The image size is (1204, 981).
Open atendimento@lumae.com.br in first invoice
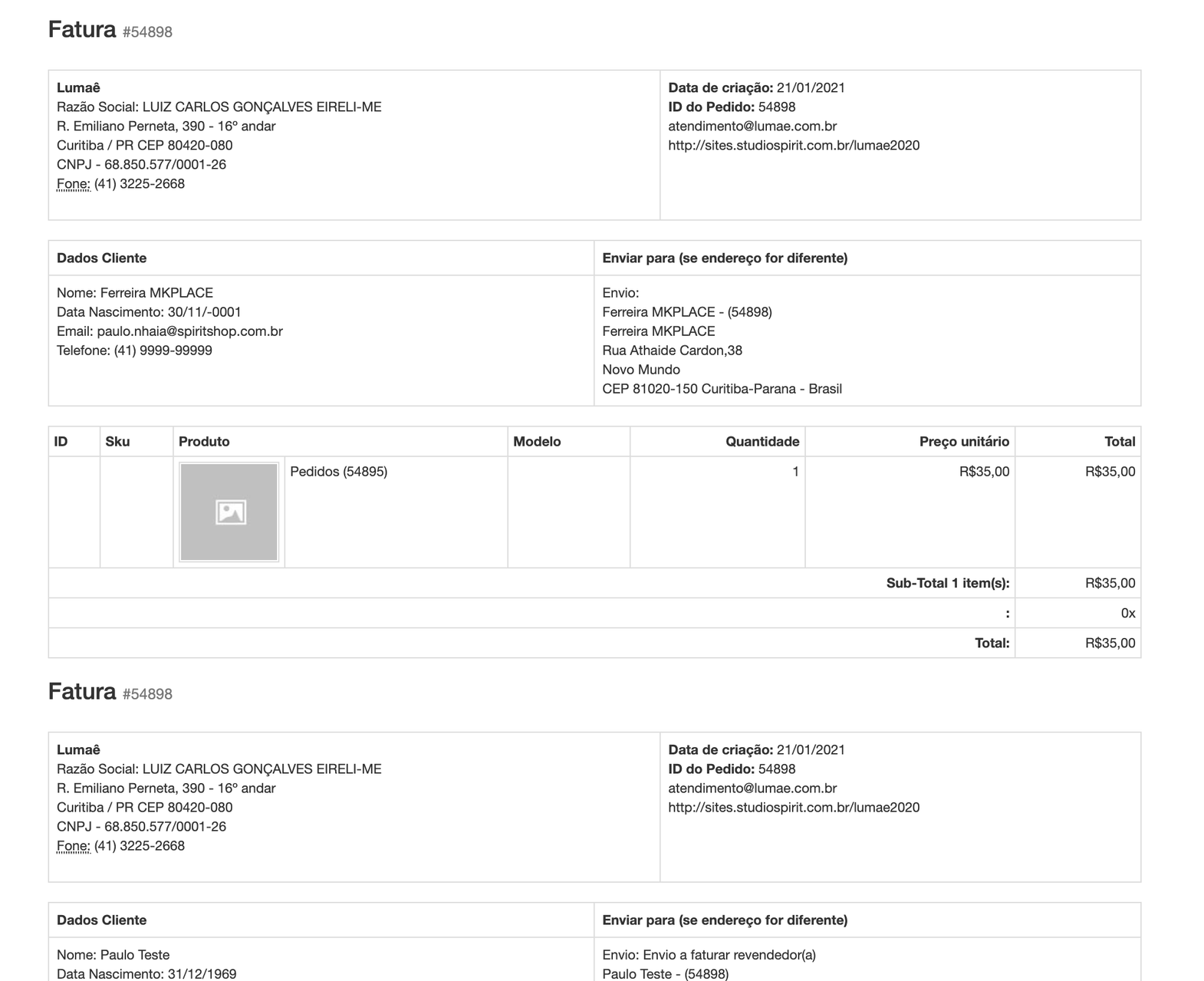pyautogui.click(x=752, y=126)
